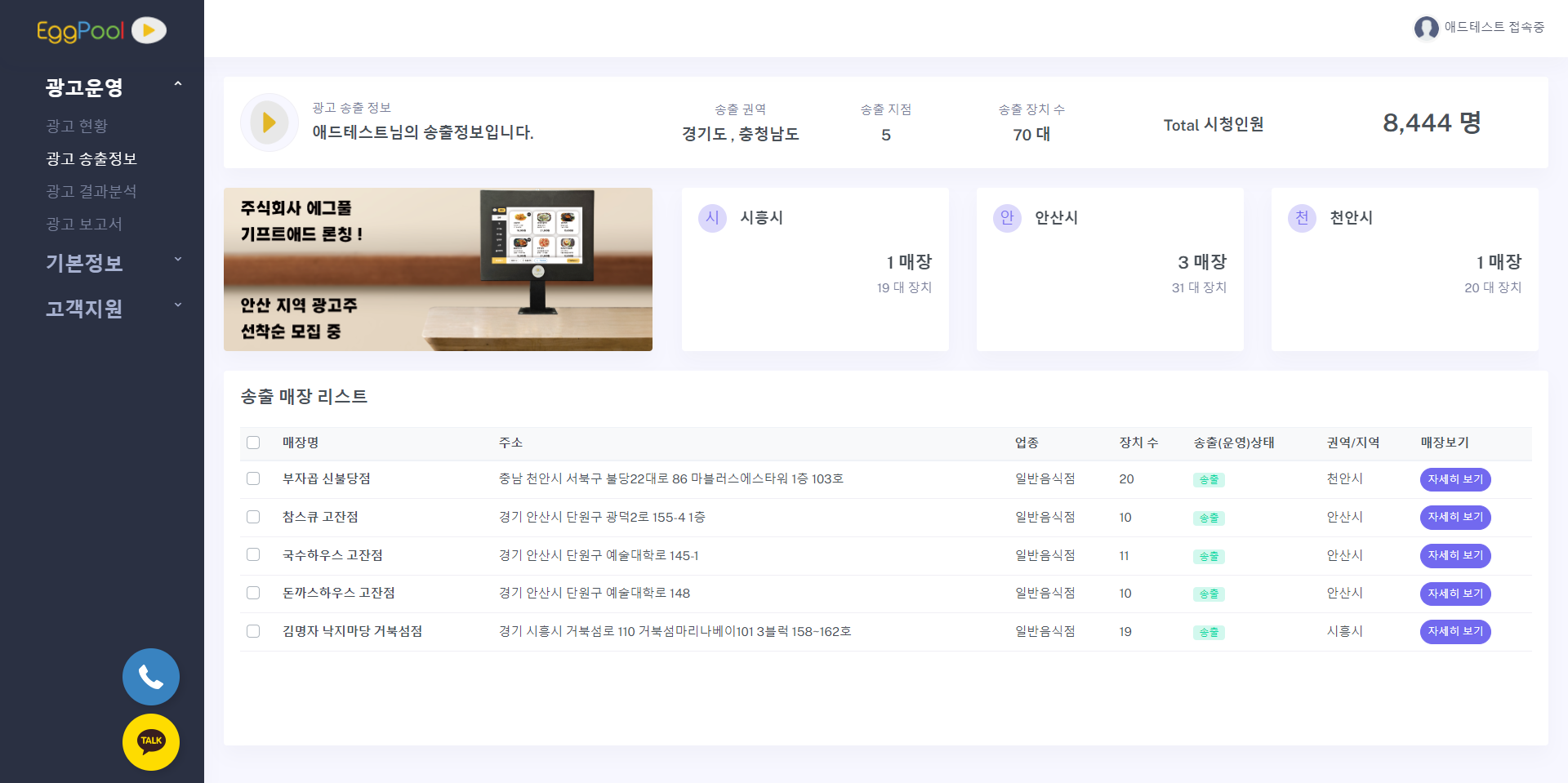1568x783 pixels.
Task: Click the 안 badge on 안산시 card
Action: (1007, 218)
